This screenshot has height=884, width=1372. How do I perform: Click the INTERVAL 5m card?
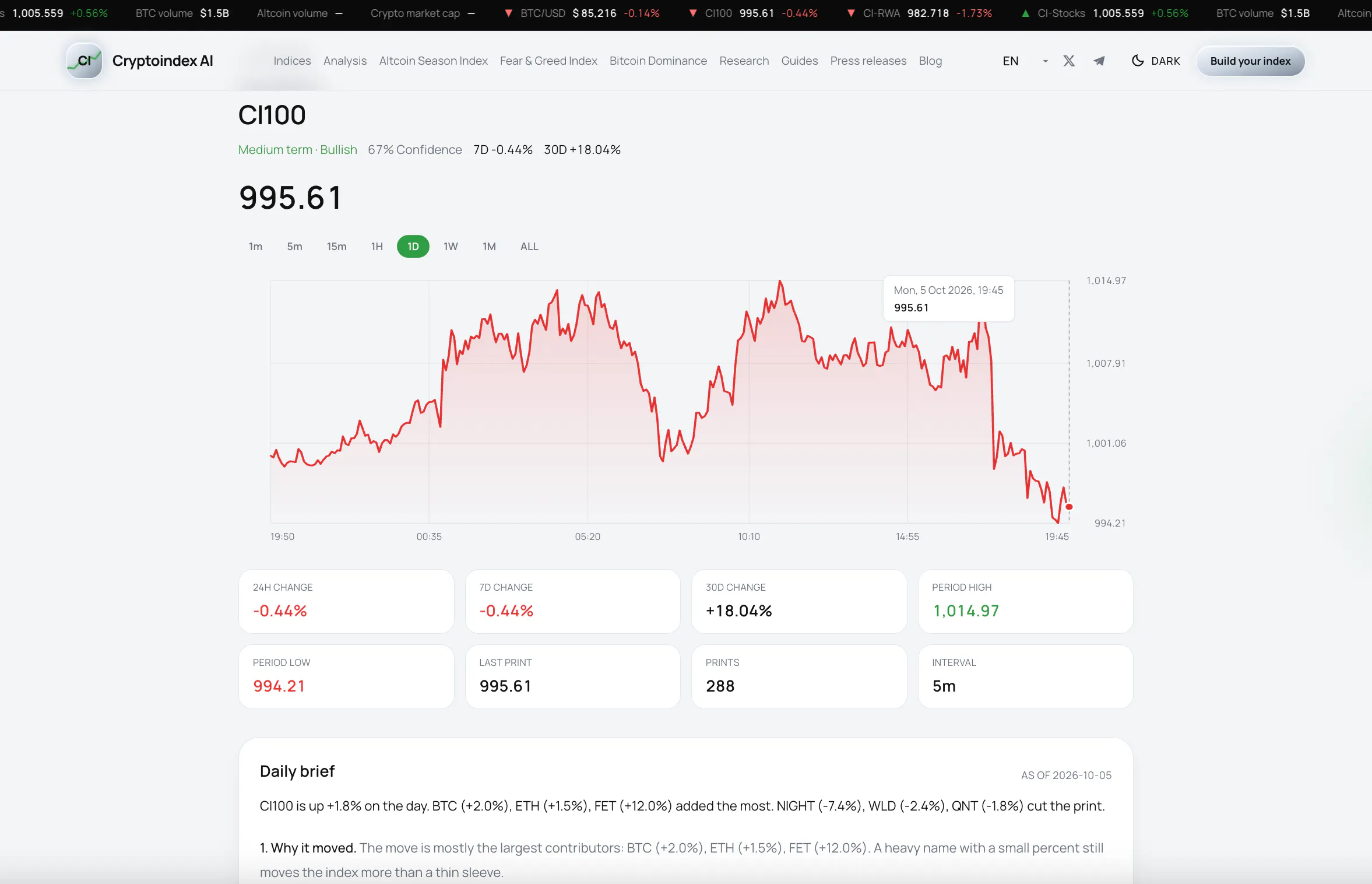(1025, 676)
